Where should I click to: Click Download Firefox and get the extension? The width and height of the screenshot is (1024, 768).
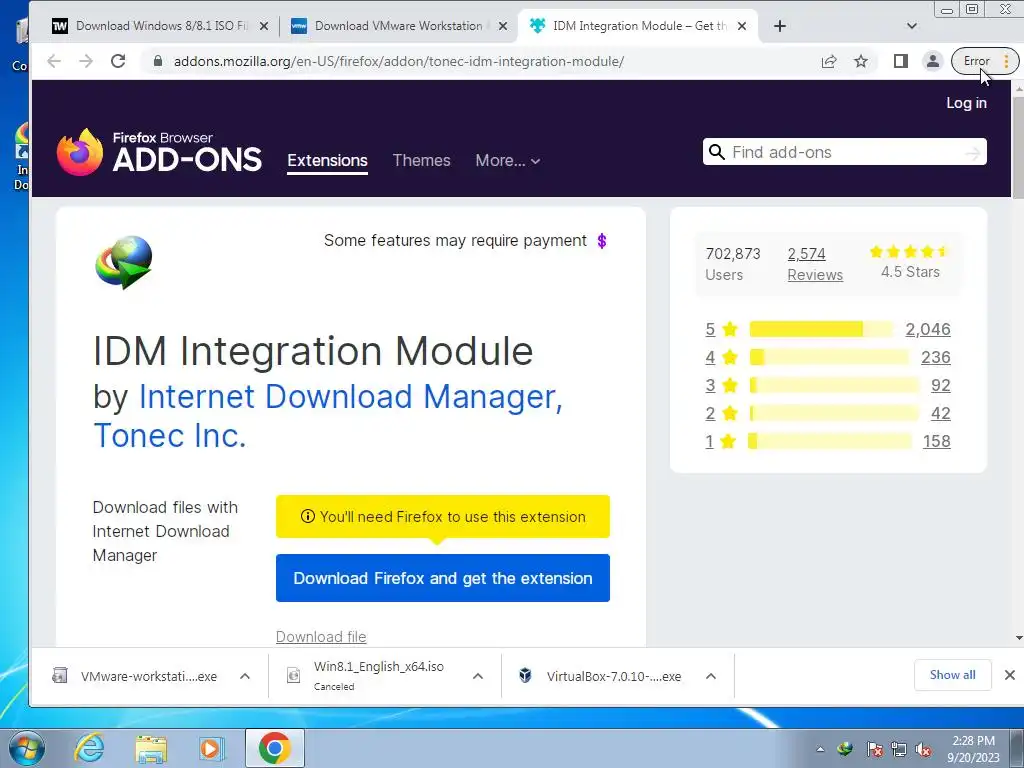pos(443,578)
